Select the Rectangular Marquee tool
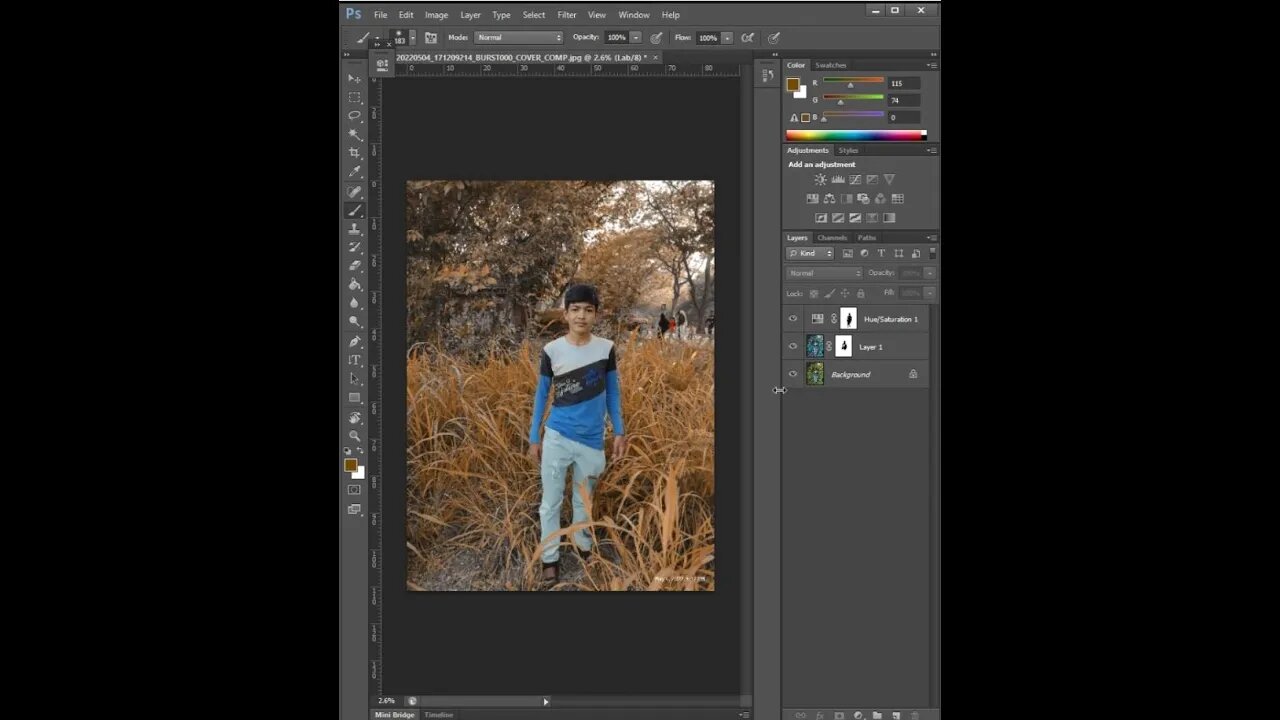This screenshot has height=720, width=1280. (x=354, y=97)
